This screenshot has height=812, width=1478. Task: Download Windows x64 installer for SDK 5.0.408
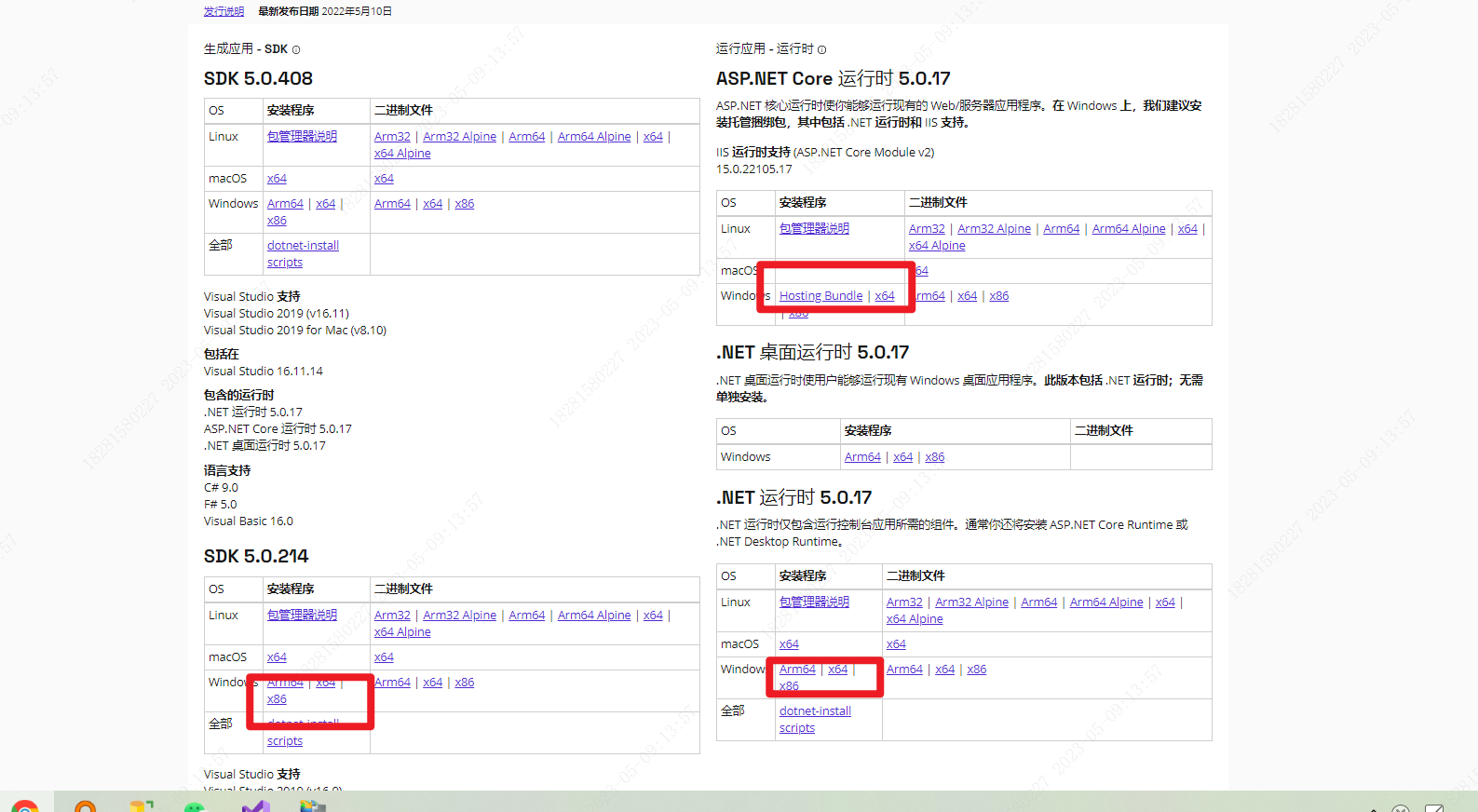[x=325, y=203]
